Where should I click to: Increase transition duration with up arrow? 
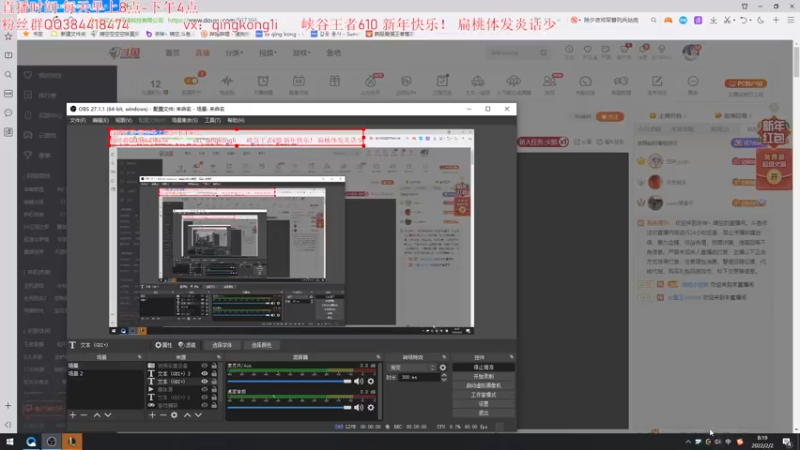click(444, 375)
